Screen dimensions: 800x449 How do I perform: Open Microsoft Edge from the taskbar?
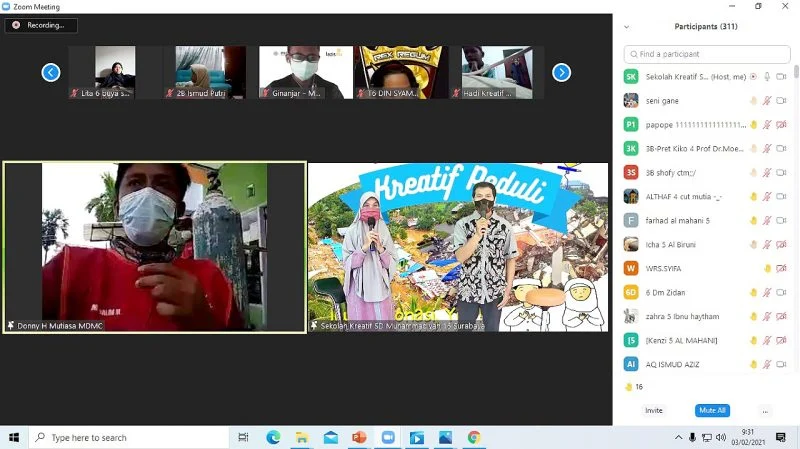click(273, 437)
